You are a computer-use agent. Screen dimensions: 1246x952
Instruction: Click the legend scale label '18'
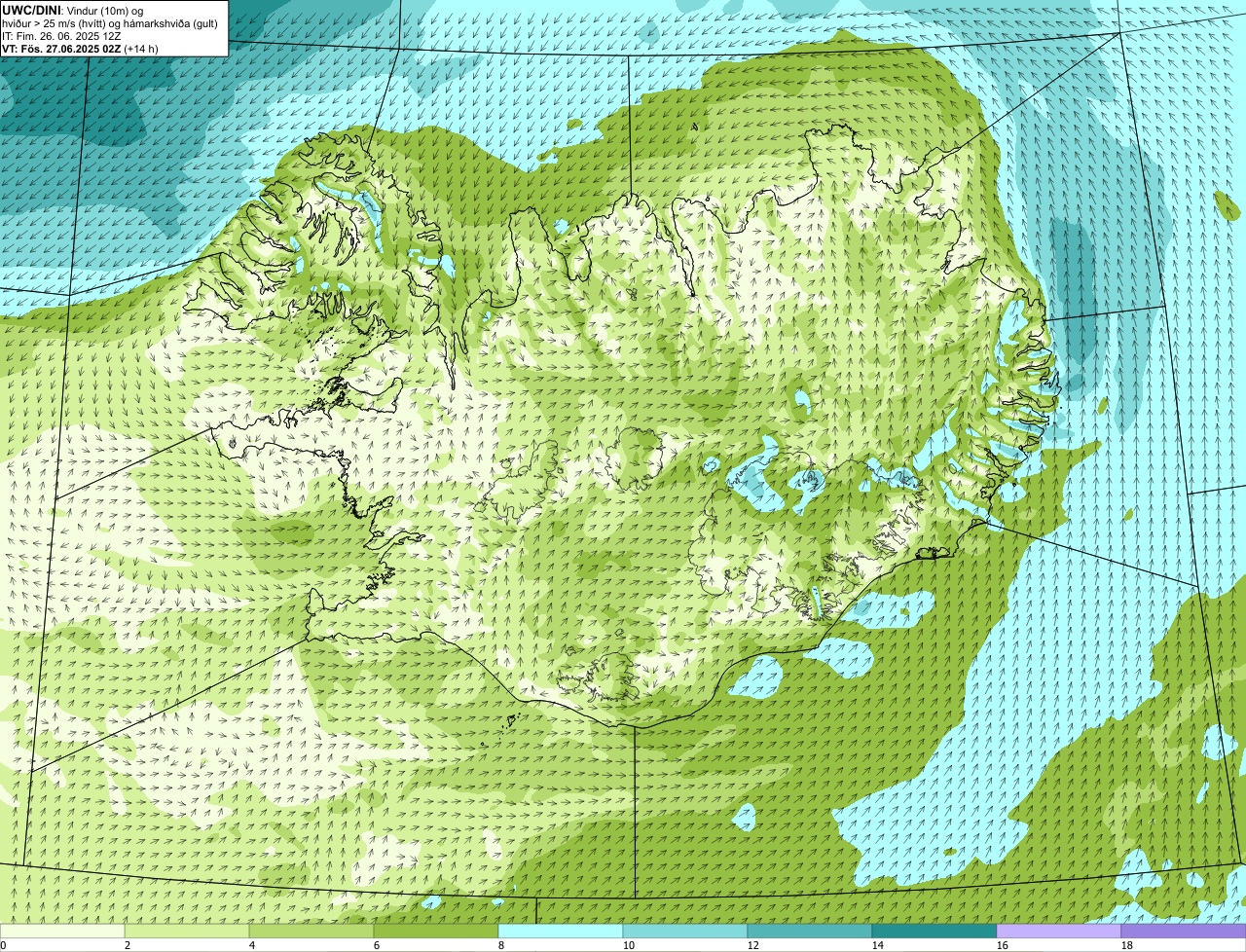pos(1127,945)
